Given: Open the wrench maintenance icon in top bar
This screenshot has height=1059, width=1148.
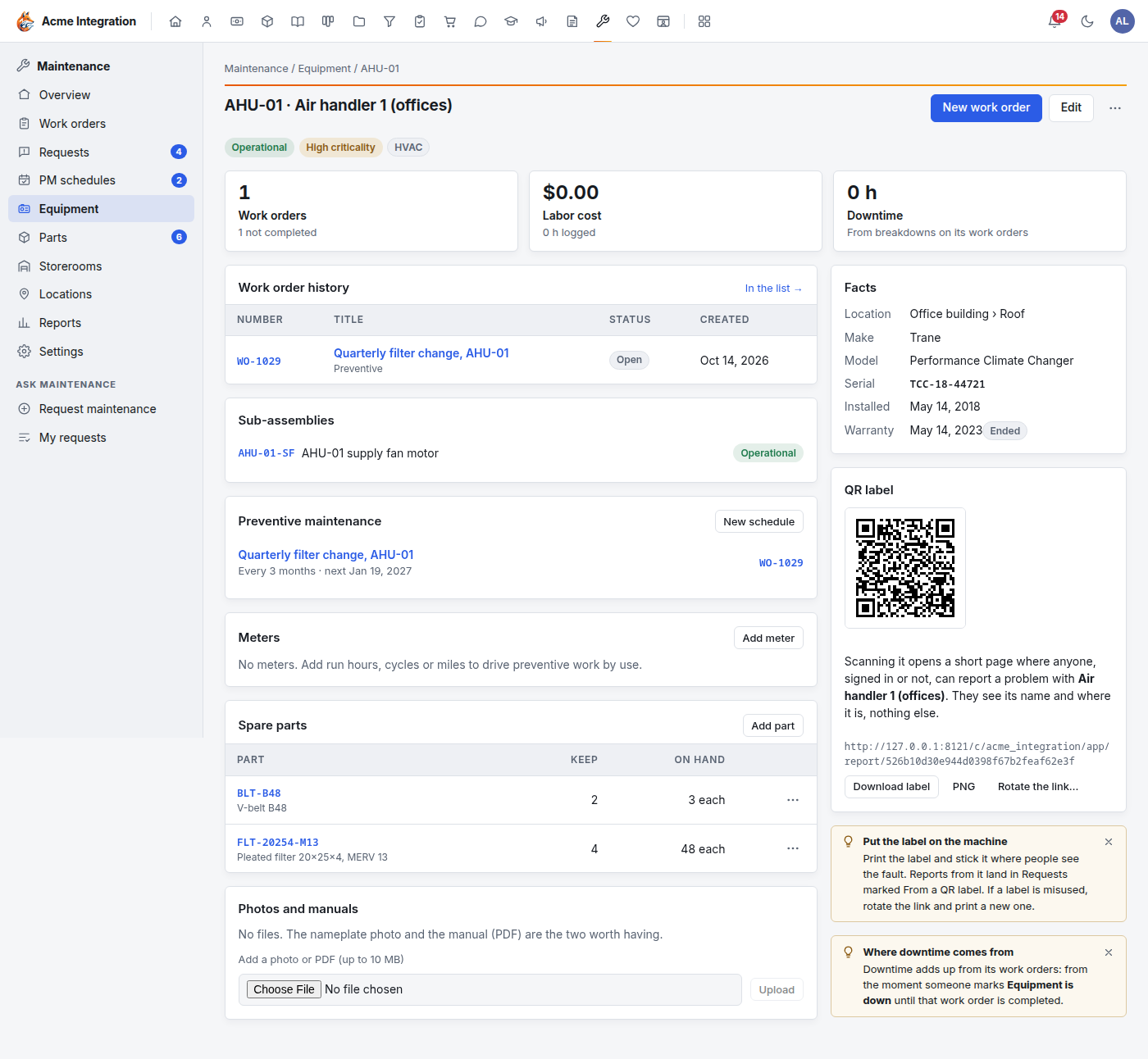Looking at the screenshot, I should (603, 21).
